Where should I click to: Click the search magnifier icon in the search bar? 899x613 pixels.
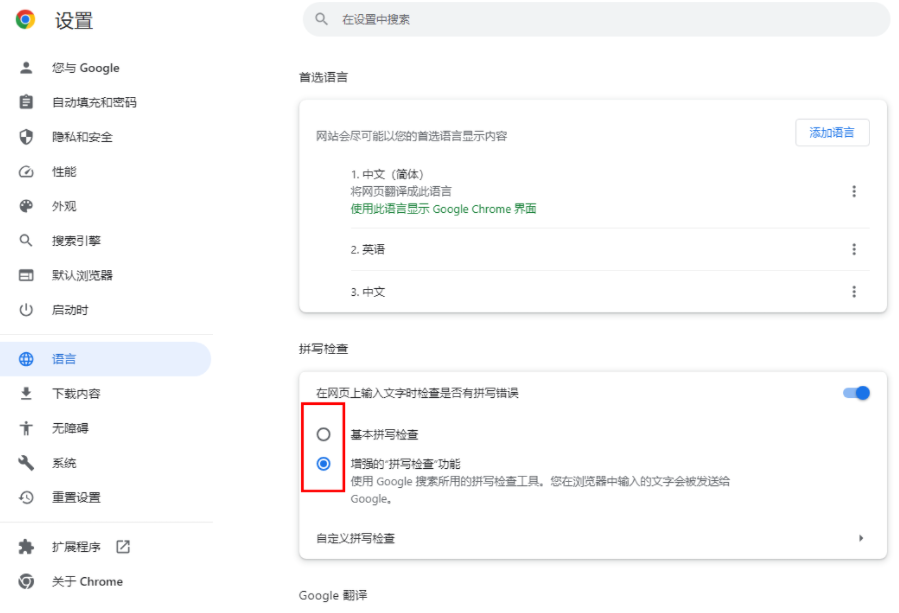[322, 19]
